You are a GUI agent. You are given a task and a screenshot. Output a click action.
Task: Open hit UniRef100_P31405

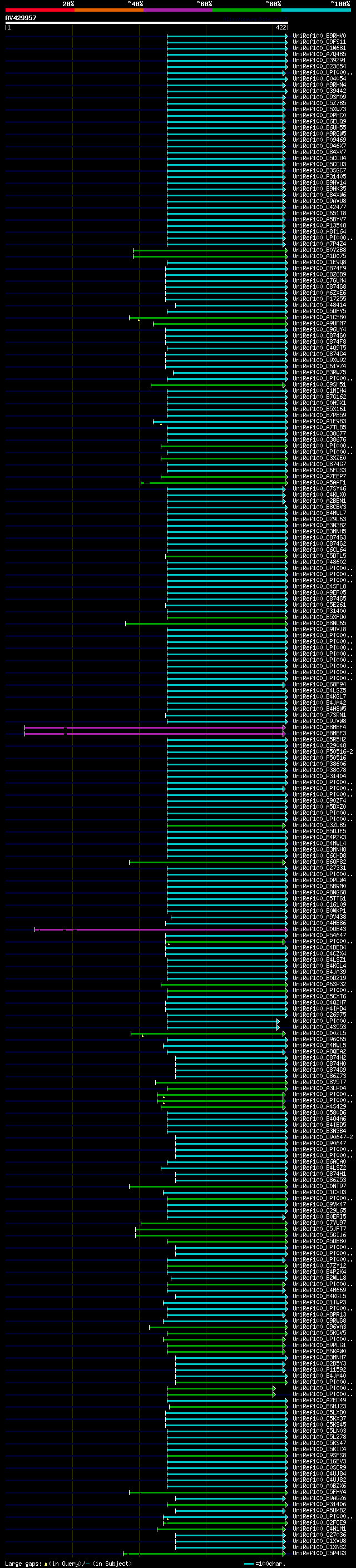319,176
